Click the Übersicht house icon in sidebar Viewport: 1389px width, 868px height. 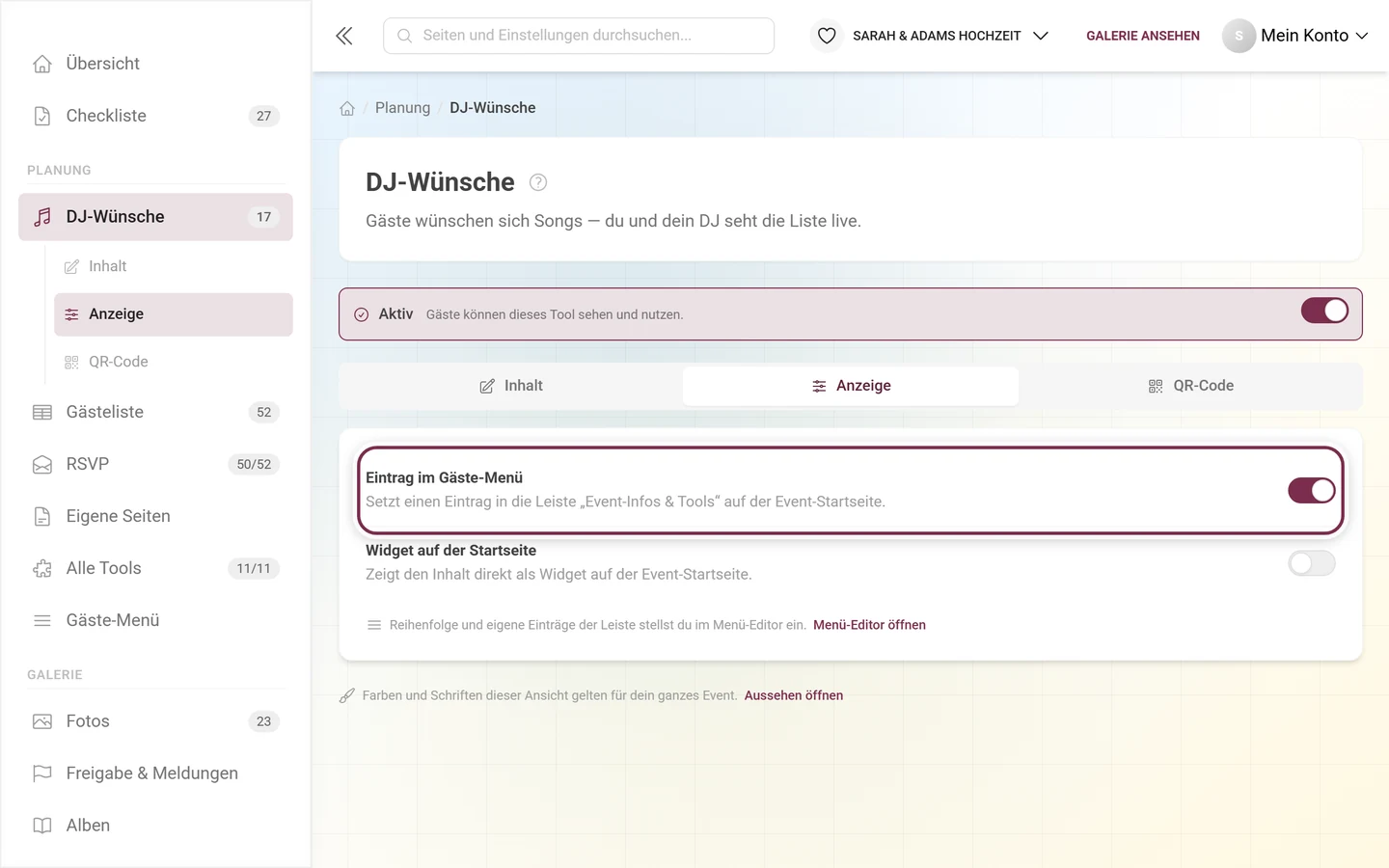pyautogui.click(x=42, y=64)
